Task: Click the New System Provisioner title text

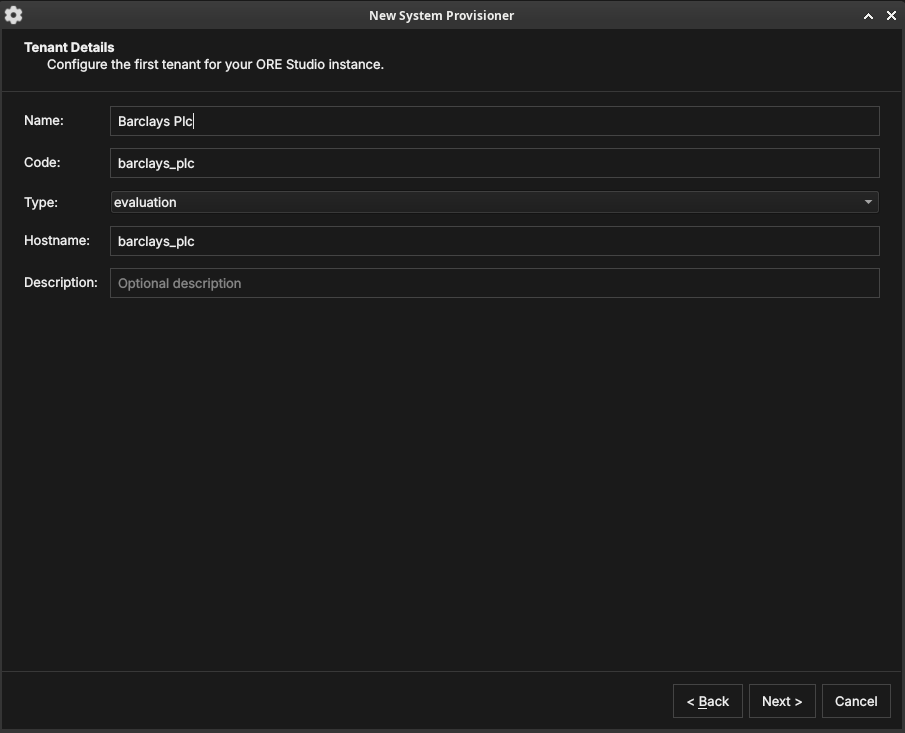Action: (x=442, y=16)
